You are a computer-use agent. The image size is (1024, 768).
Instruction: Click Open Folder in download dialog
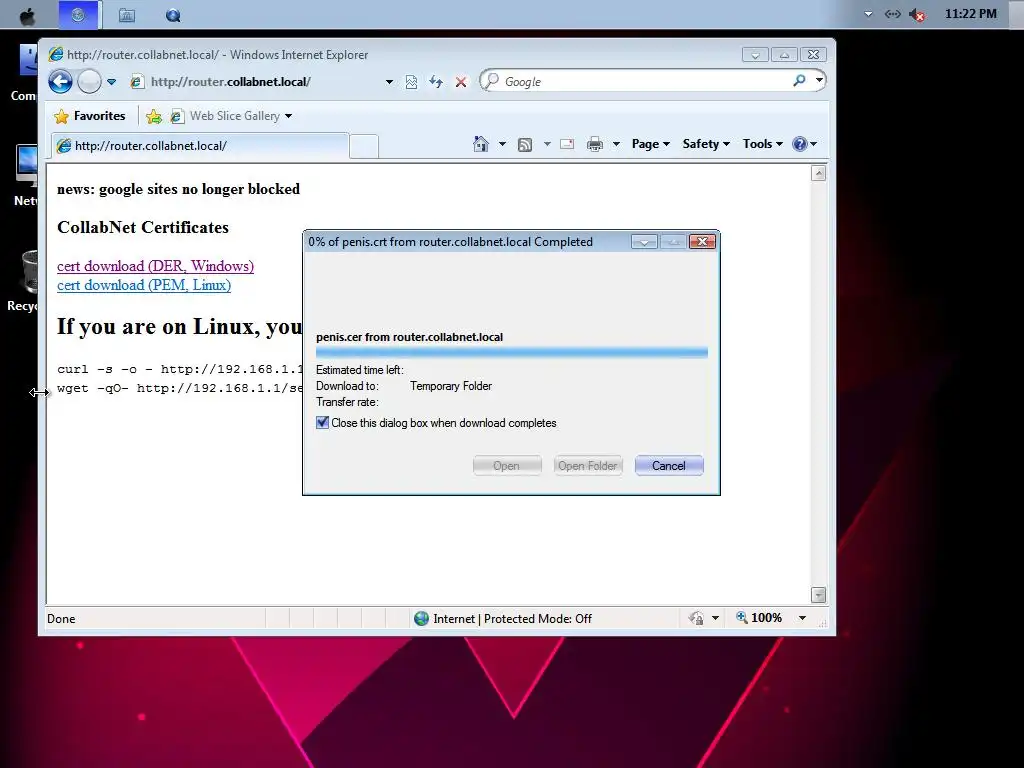tap(588, 466)
